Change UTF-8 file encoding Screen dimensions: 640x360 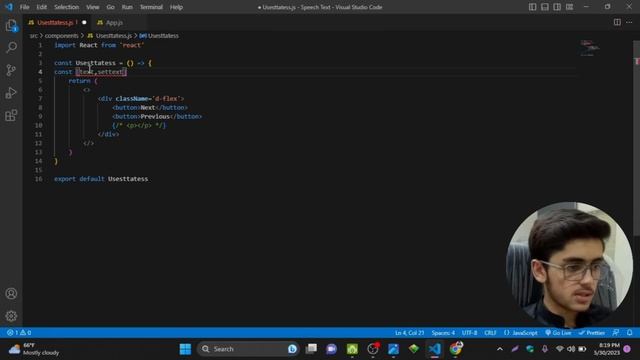tap(469, 333)
